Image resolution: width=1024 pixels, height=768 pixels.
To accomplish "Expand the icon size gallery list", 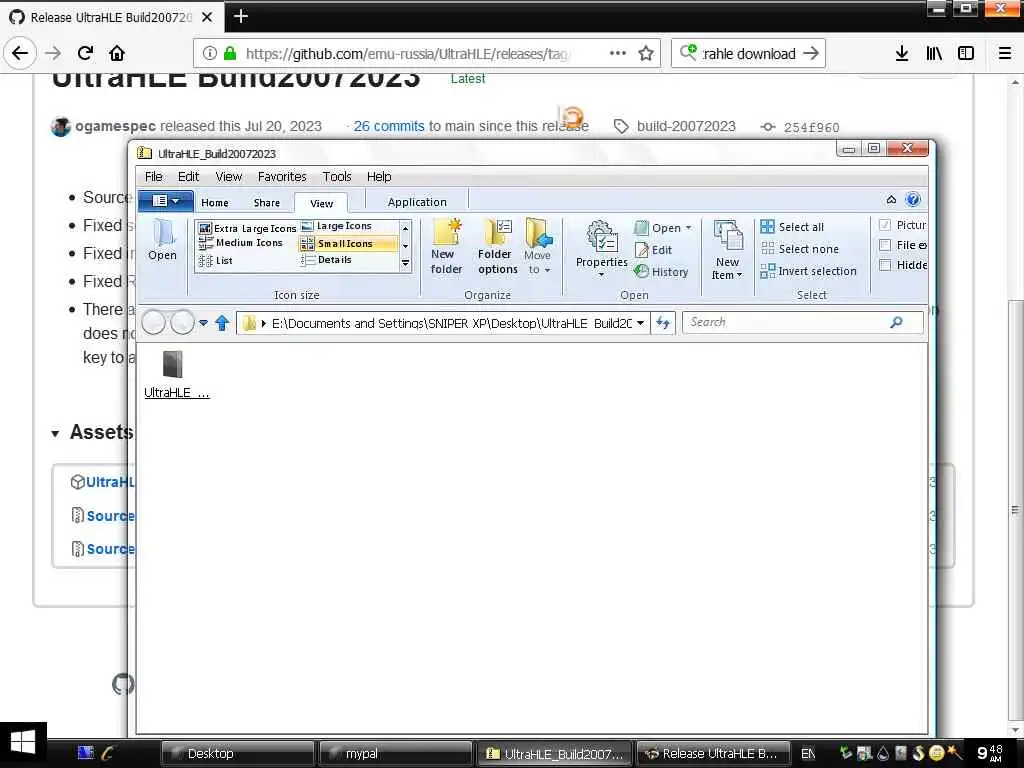I will tap(405, 263).
